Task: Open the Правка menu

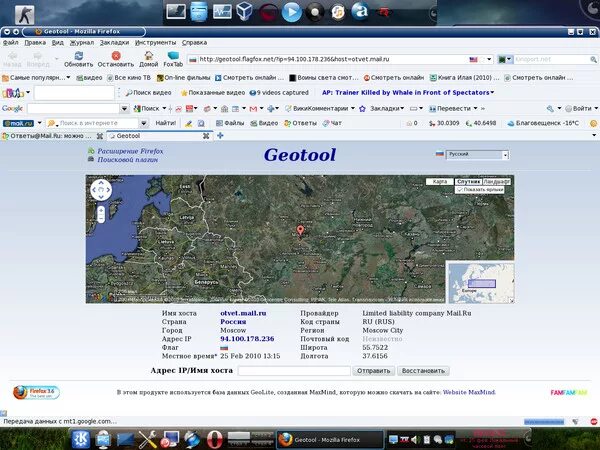Action: pyautogui.click(x=35, y=42)
